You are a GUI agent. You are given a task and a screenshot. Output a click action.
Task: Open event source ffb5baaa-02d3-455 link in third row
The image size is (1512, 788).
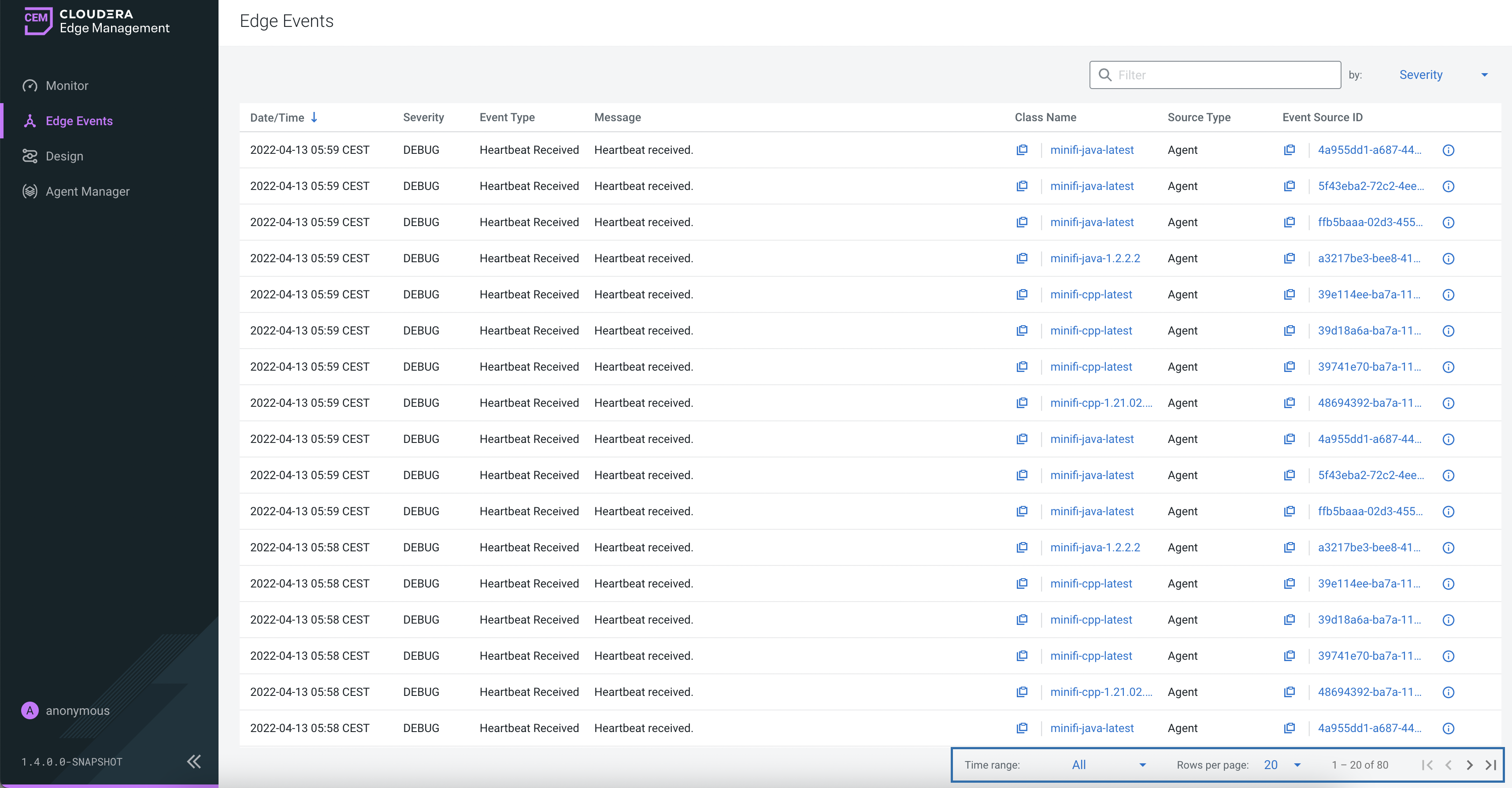pyautogui.click(x=1369, y=222)
